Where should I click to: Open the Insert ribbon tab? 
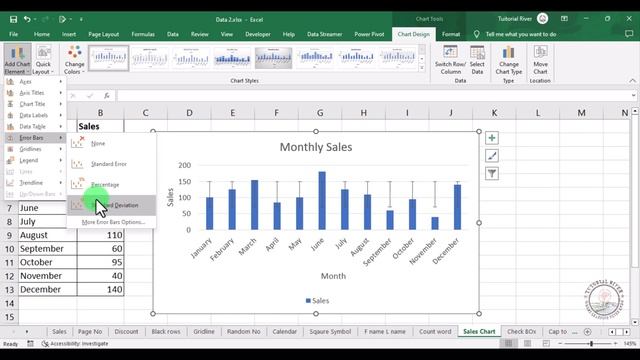69,34
